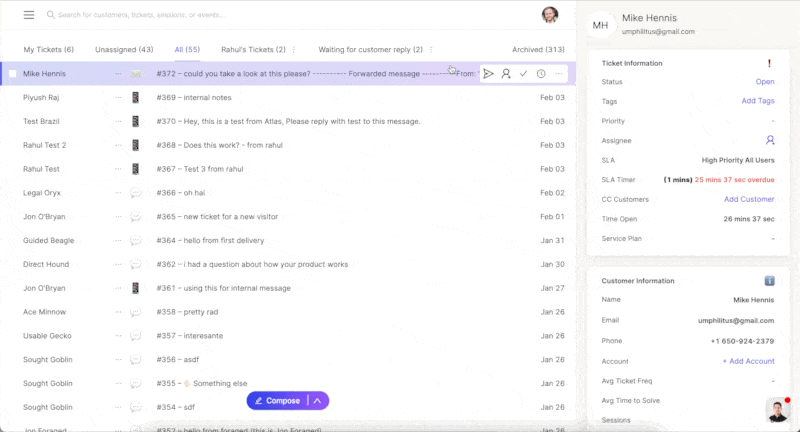Click Add Customer link
The width and height of the screenshot is (800, 432).
749,199
